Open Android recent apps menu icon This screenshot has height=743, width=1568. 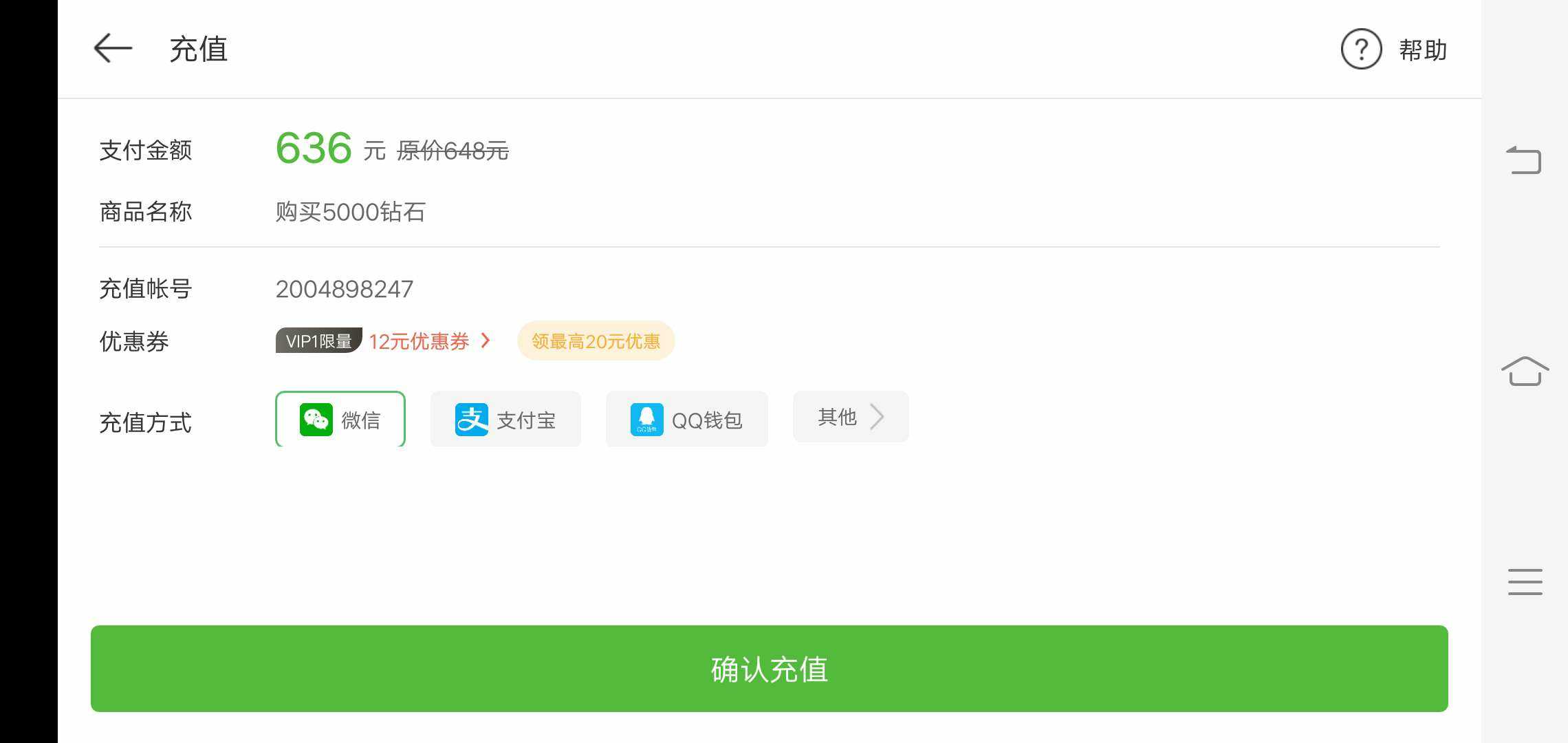click(1525, 582)
